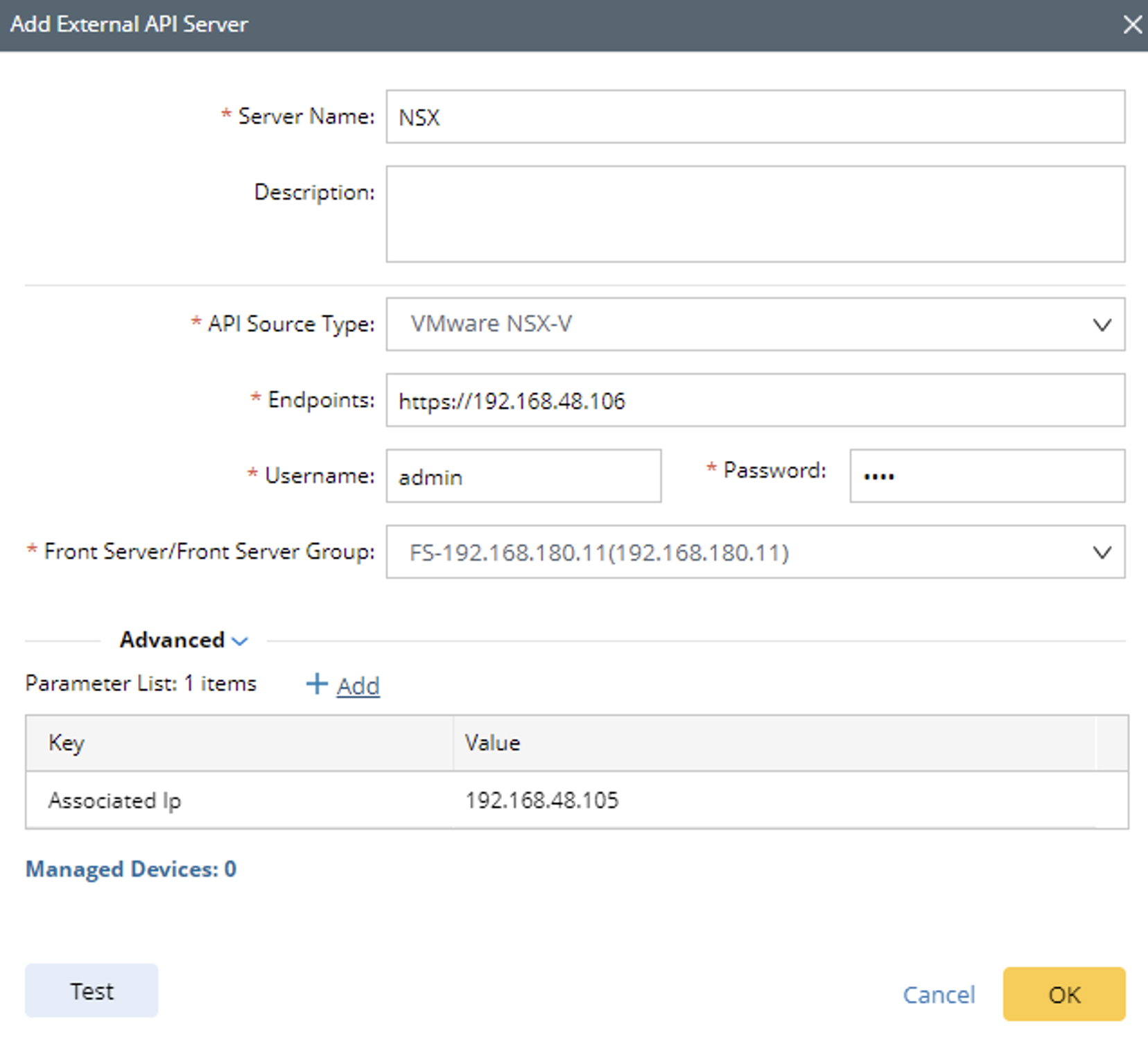Image resolution: width=1148 pixels, height=1044 pixels.
Task: Select the Username field containing admin
Action: click(x=523, y=476)
